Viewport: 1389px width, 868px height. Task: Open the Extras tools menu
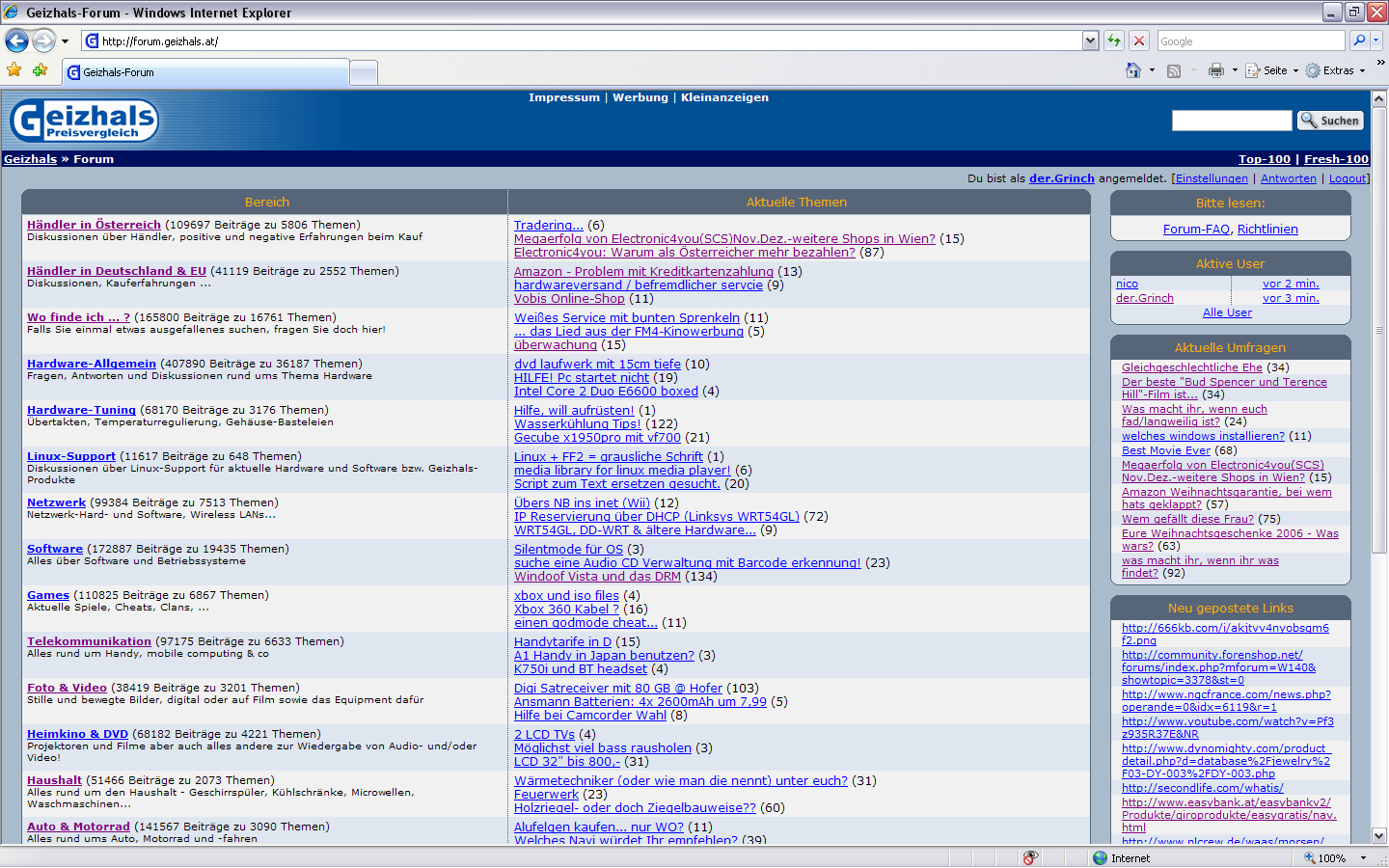point(1336,70)
